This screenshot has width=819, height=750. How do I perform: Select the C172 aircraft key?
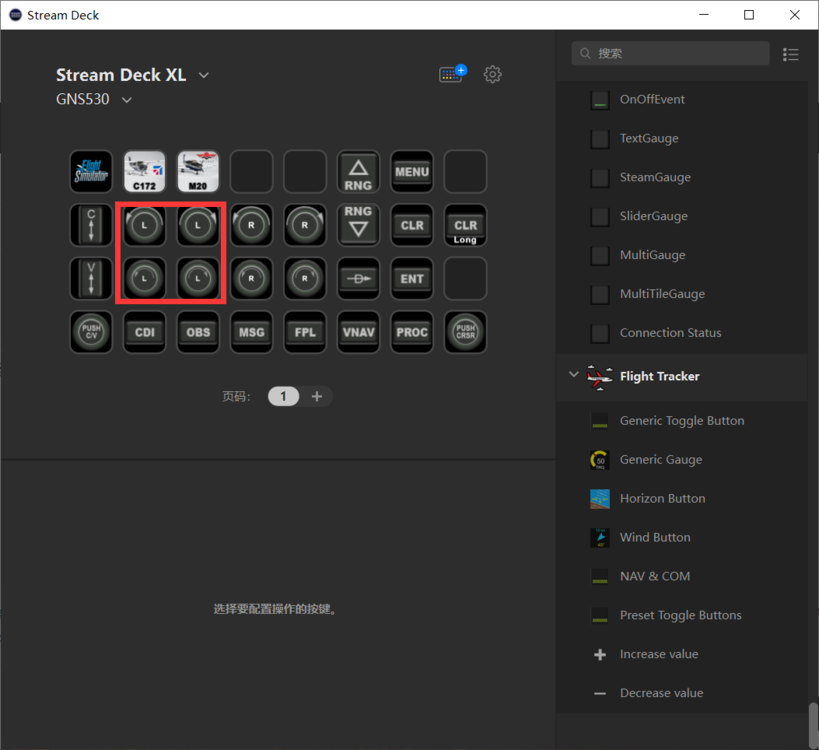(x=145, y=172)
